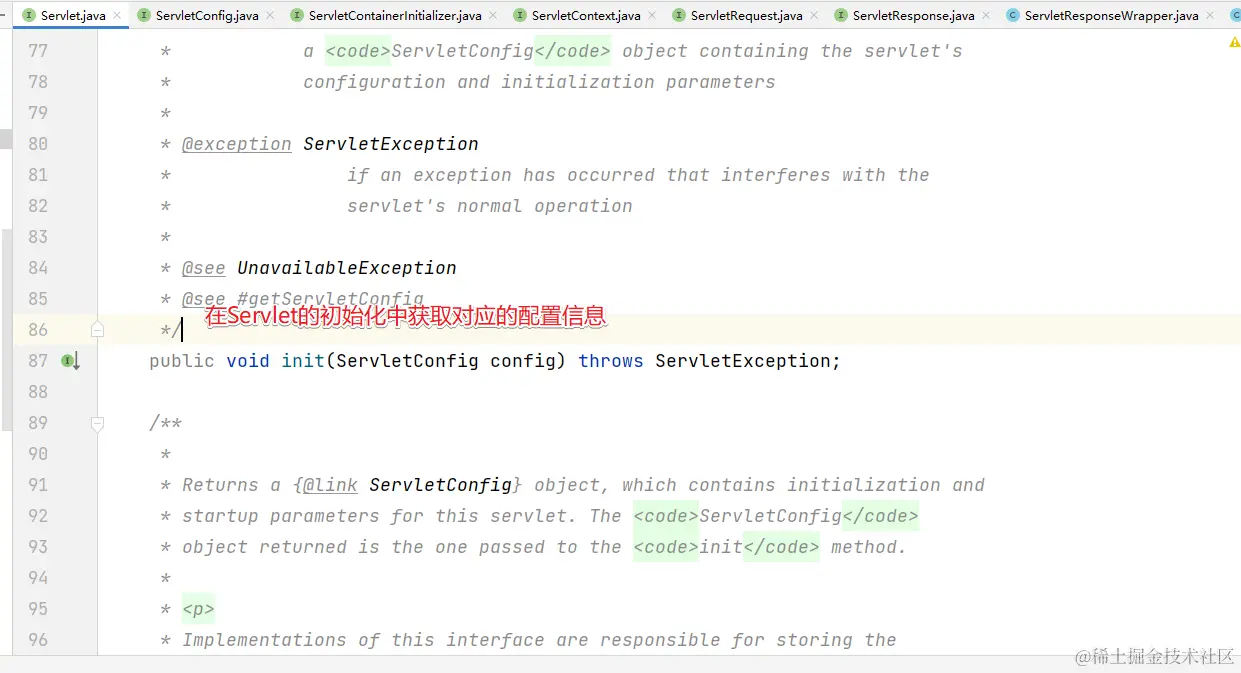The width and height of the screenshot is (1241, 673).
Task: Click the @link tag on line 91
Action: pos(330,485)
